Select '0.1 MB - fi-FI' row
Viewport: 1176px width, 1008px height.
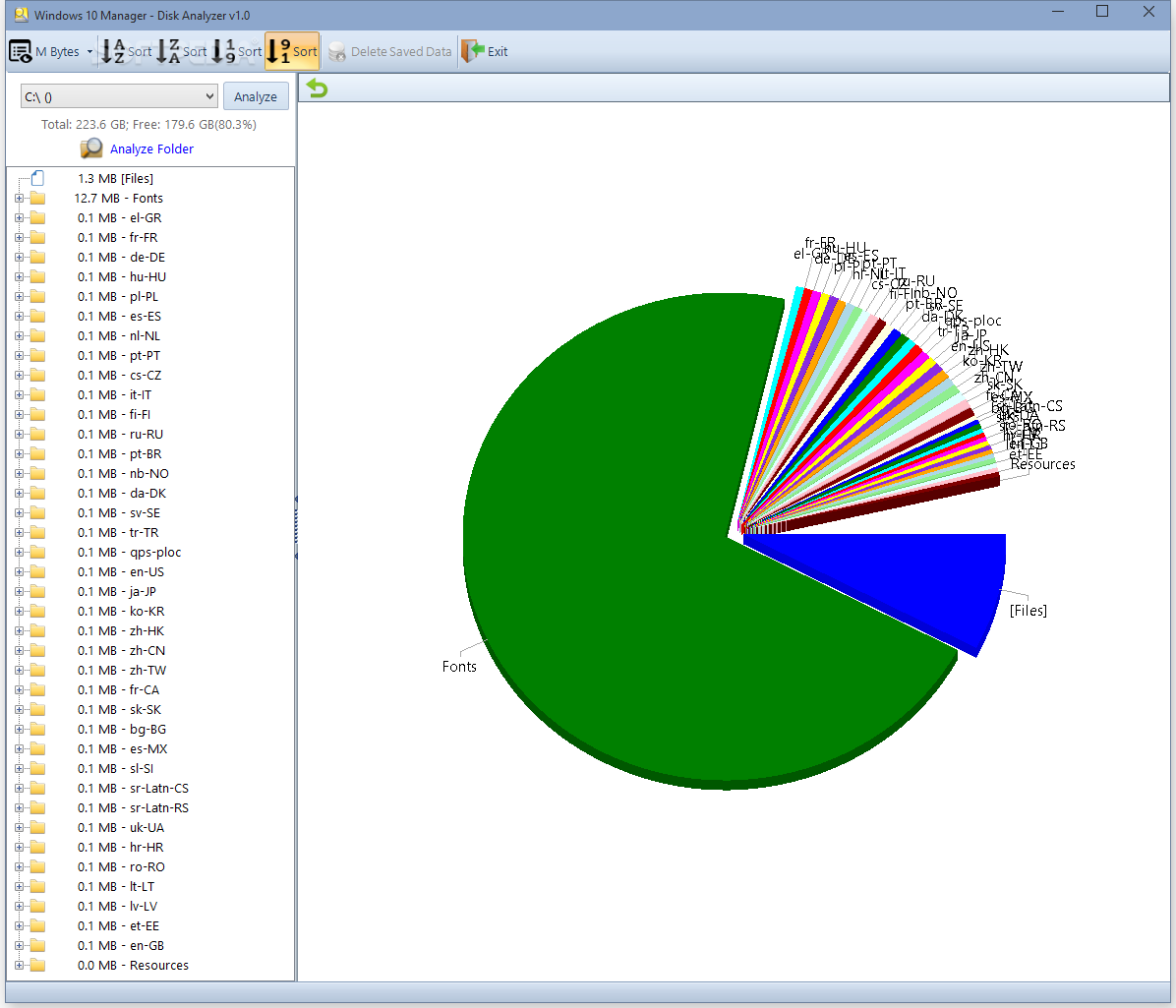[114, 414]
